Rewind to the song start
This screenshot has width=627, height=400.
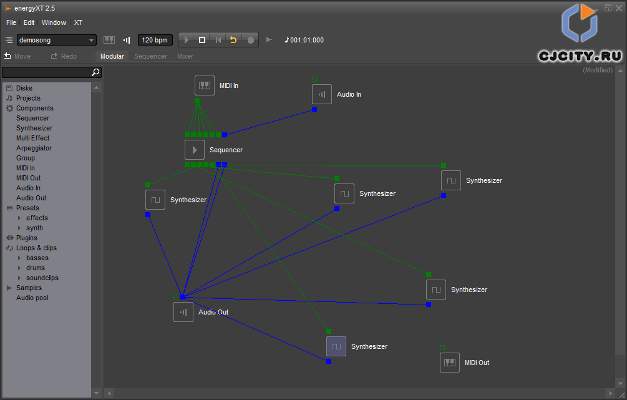[218, 40]
